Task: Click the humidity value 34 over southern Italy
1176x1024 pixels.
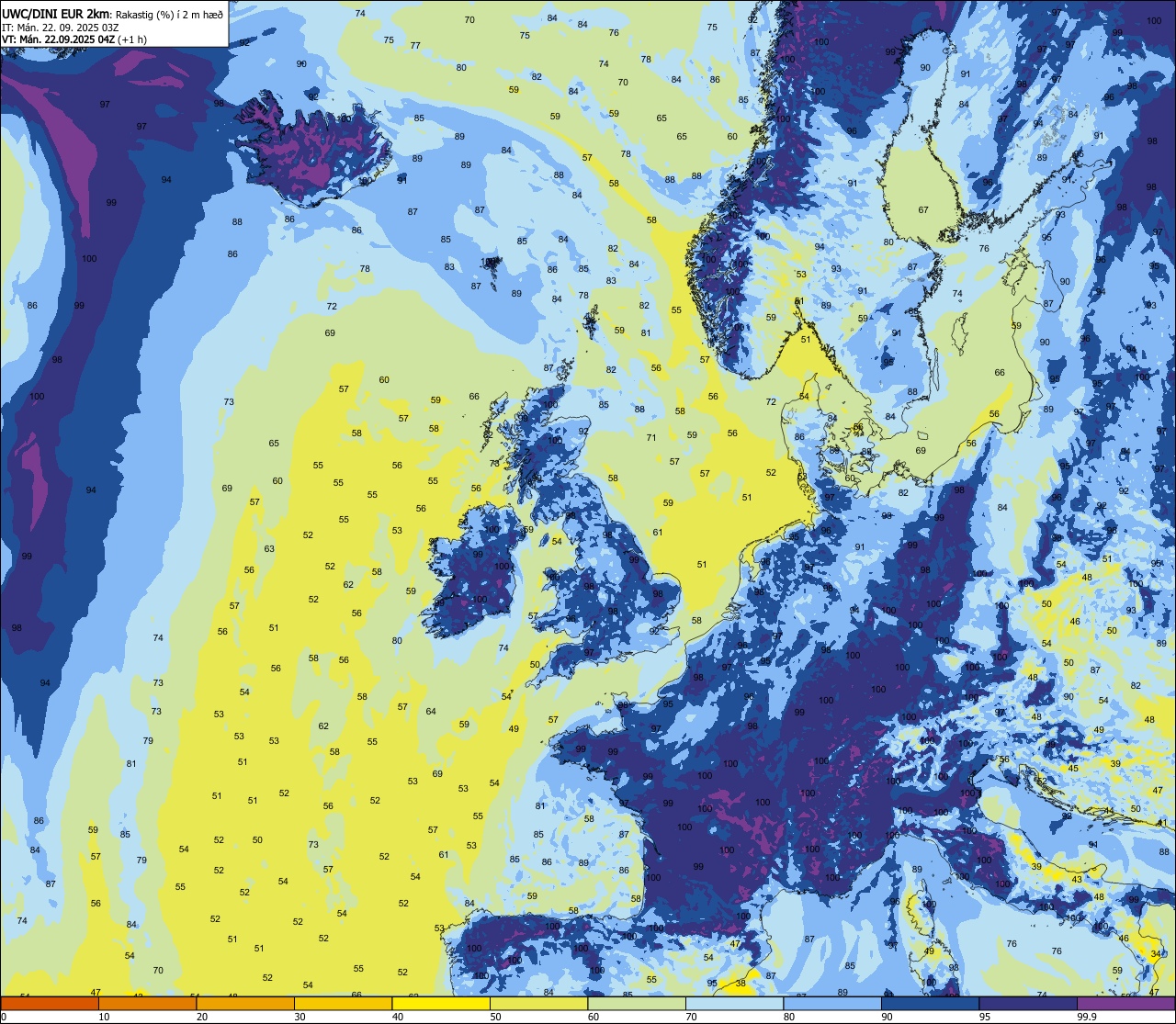Action: point(1155,954)
